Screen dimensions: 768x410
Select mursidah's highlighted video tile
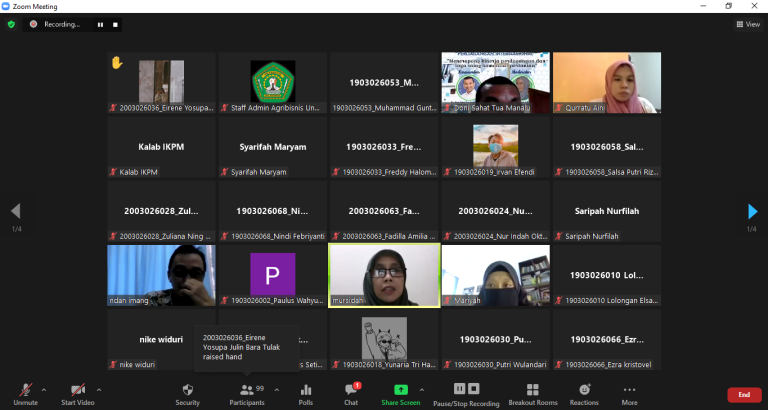coord(384,276)
